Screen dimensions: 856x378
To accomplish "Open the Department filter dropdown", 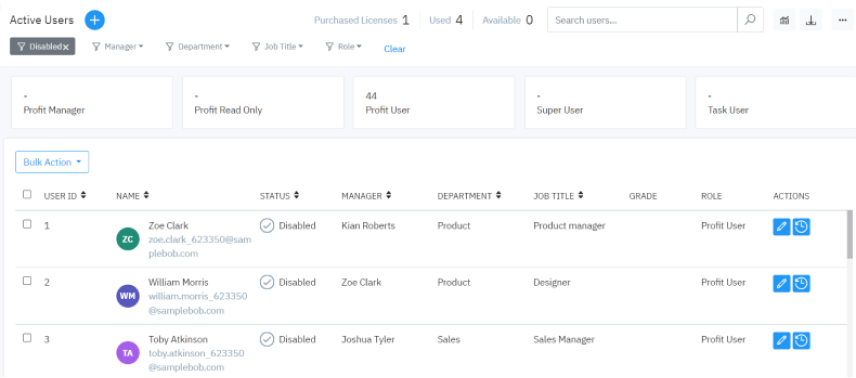I will (x=197, y=47).
